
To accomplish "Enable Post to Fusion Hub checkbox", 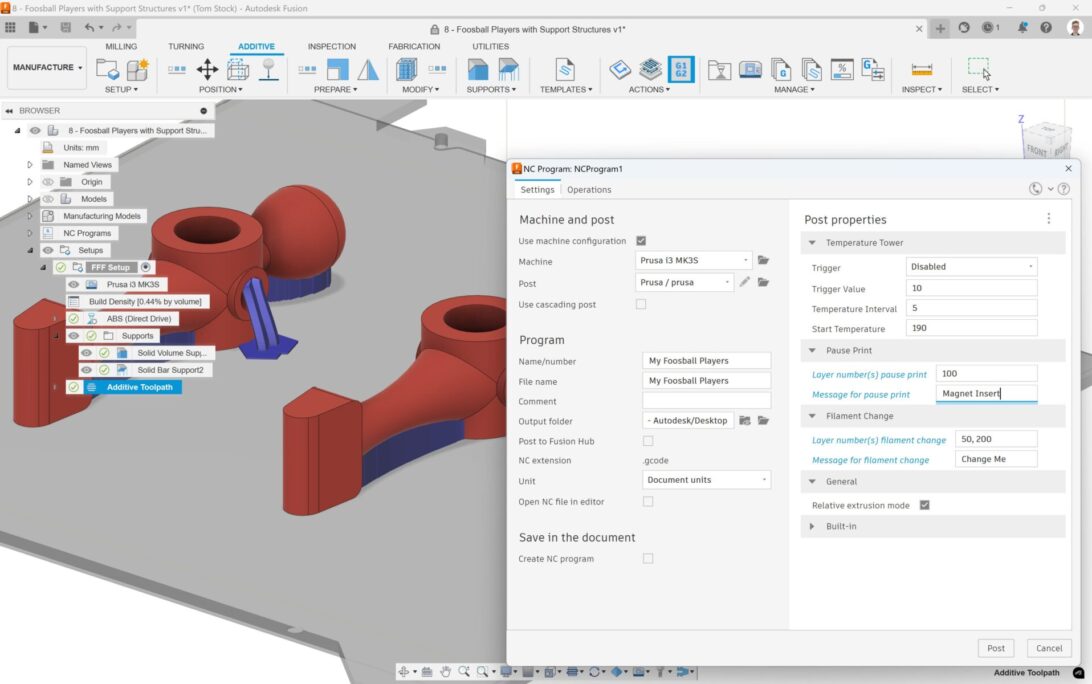I will [x=648, y=441].
